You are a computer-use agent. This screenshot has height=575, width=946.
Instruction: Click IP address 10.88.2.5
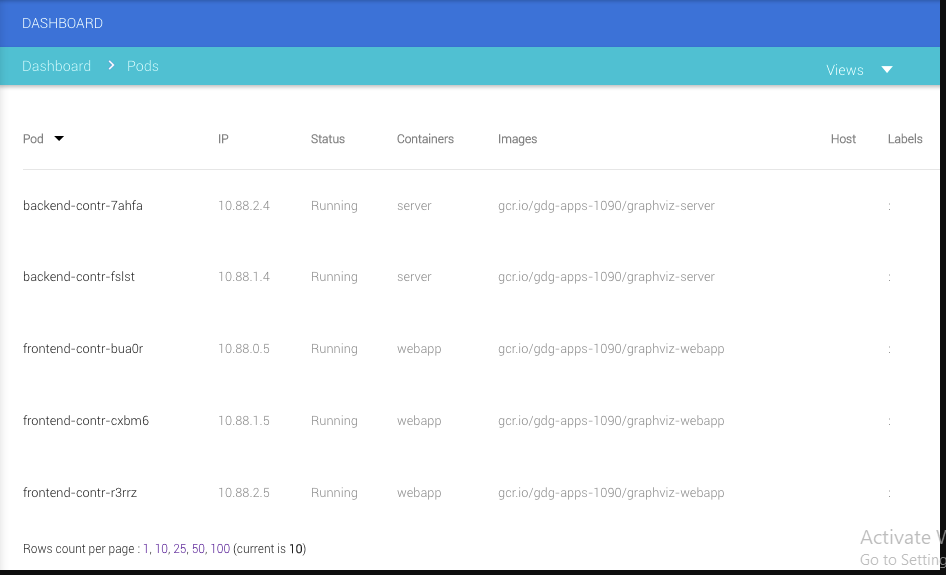coord(244,493)
